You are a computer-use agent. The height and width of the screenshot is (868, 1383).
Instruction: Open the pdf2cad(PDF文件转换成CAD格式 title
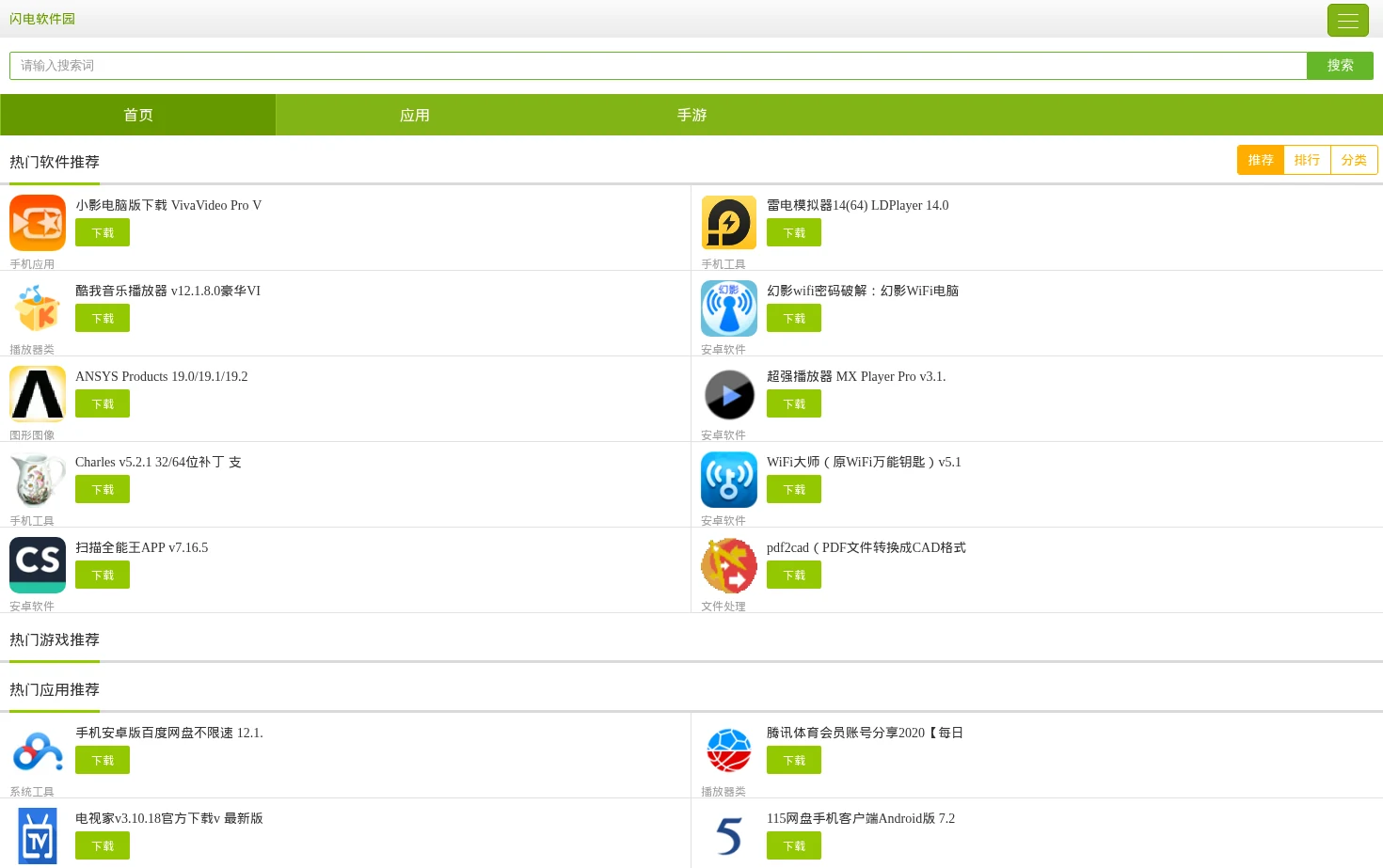click(x=866, y=547)
